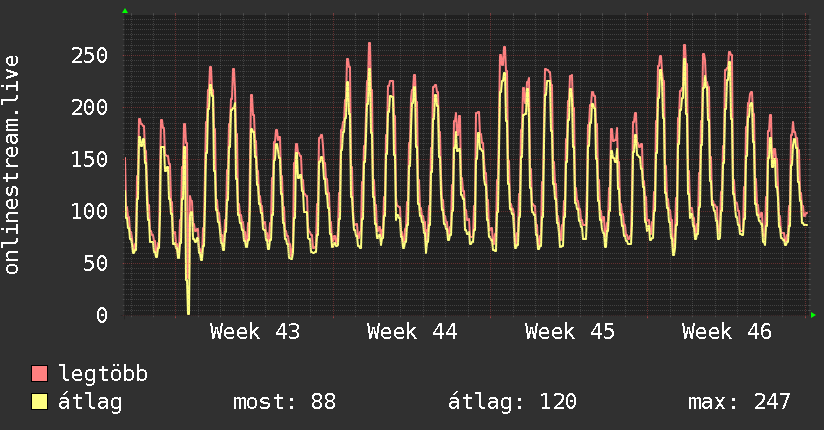The width and height of the screenshot is (824, 430).
Task: Click the 'átlag: 120' average value
Action: tap(512, 402)
